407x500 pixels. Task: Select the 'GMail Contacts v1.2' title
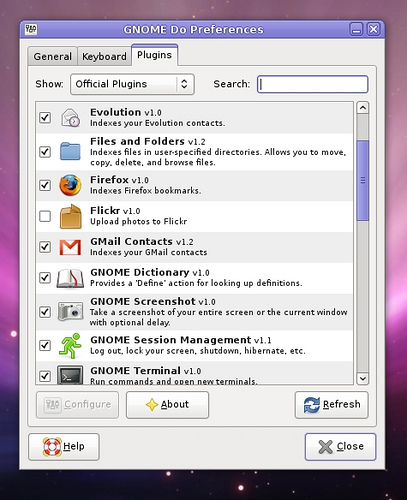[x=142, y=241]
